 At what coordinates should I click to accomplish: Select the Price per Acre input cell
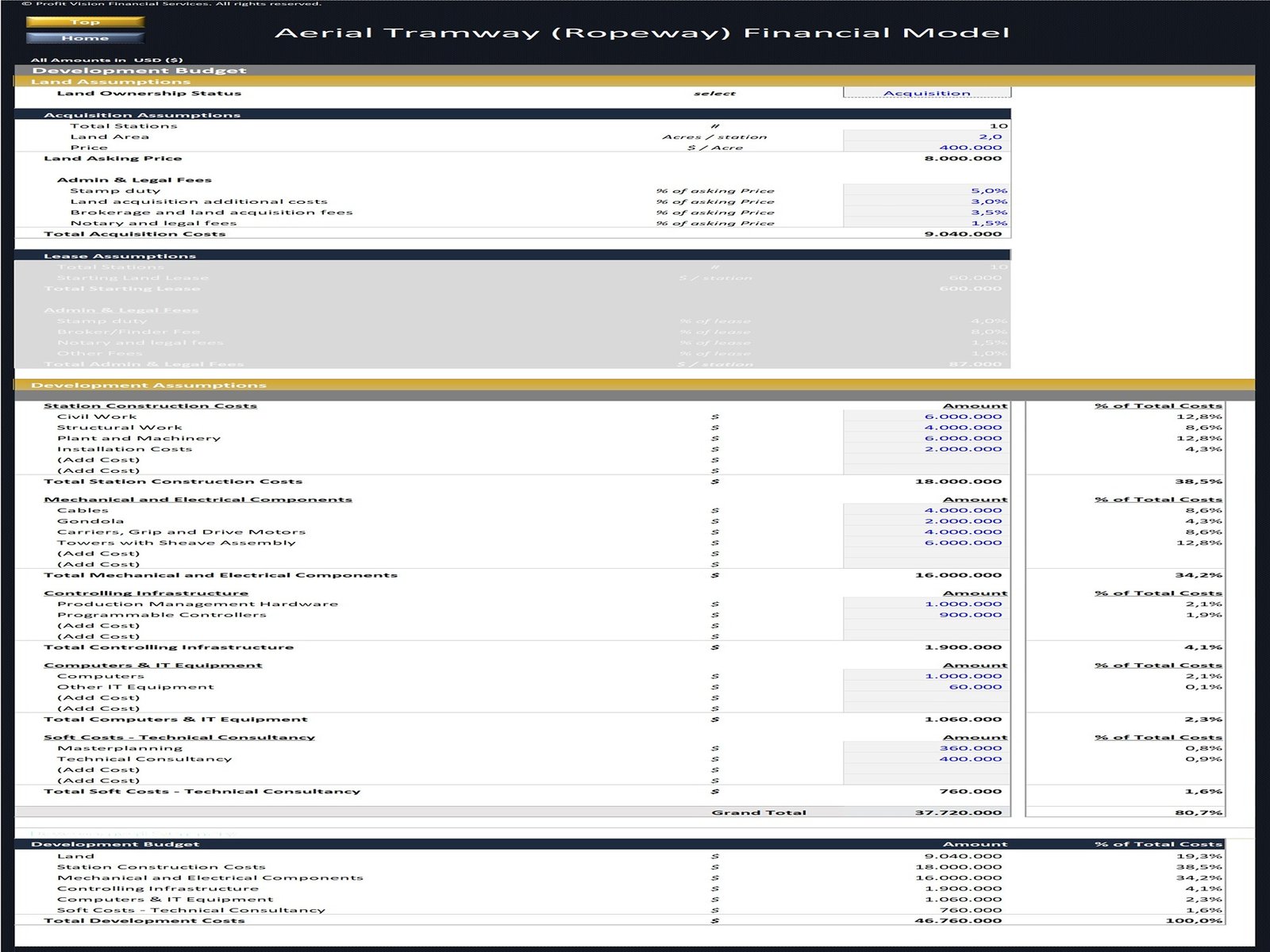[926, 148]
